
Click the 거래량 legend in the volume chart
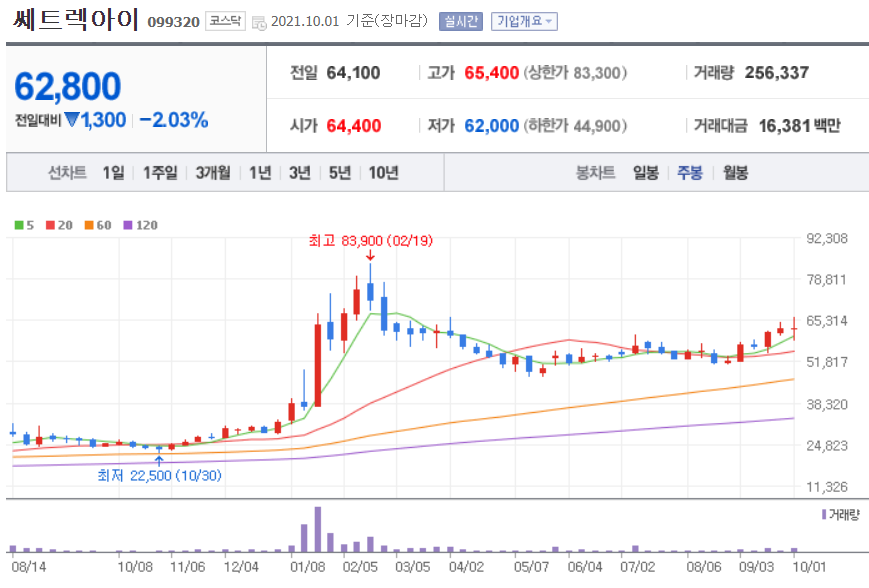[841, 515]
